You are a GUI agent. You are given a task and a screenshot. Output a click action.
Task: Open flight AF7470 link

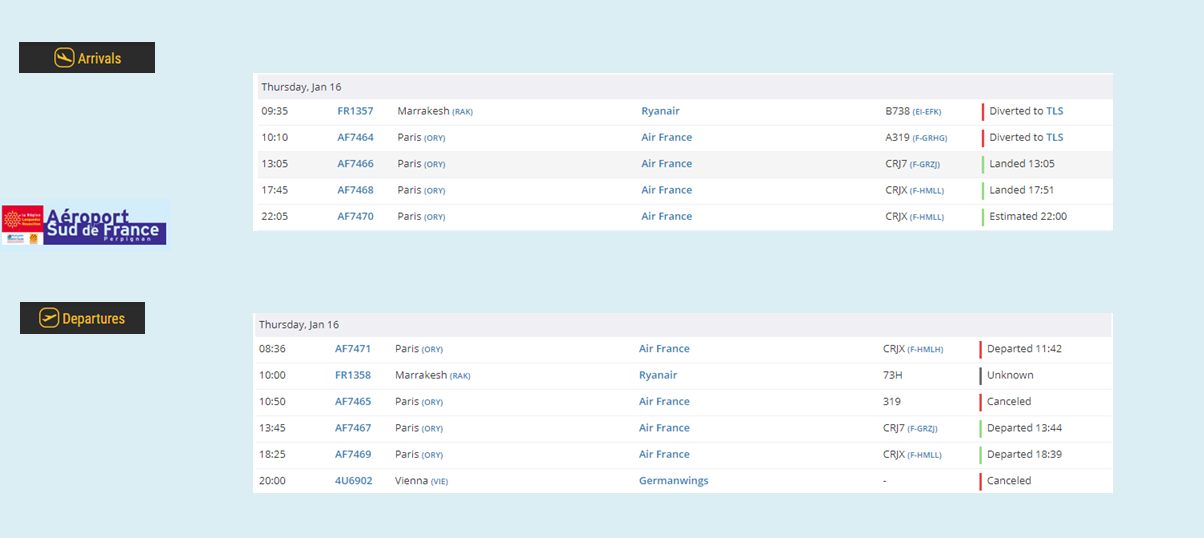[355, 216]
